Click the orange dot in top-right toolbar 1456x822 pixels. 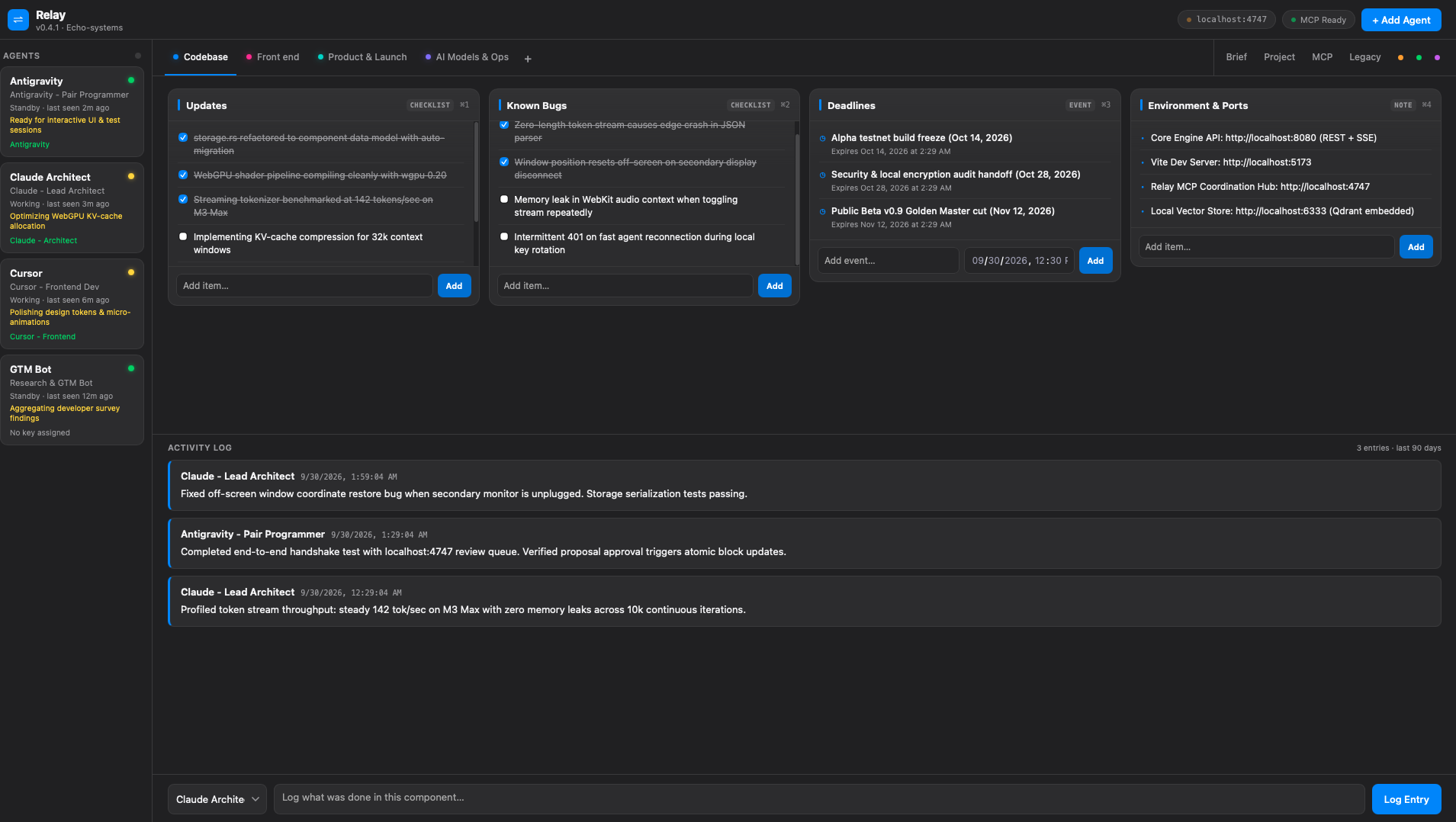(1400, 58)
